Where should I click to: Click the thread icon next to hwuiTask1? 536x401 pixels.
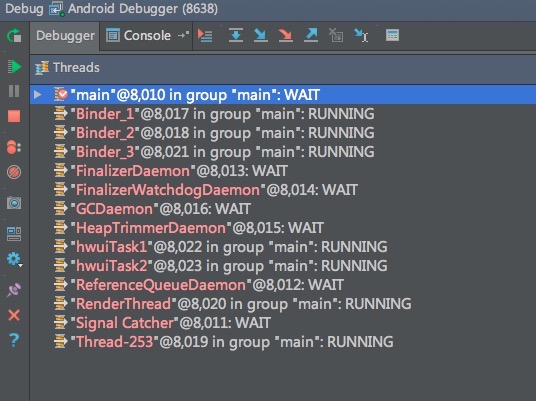tap(61, 247)
